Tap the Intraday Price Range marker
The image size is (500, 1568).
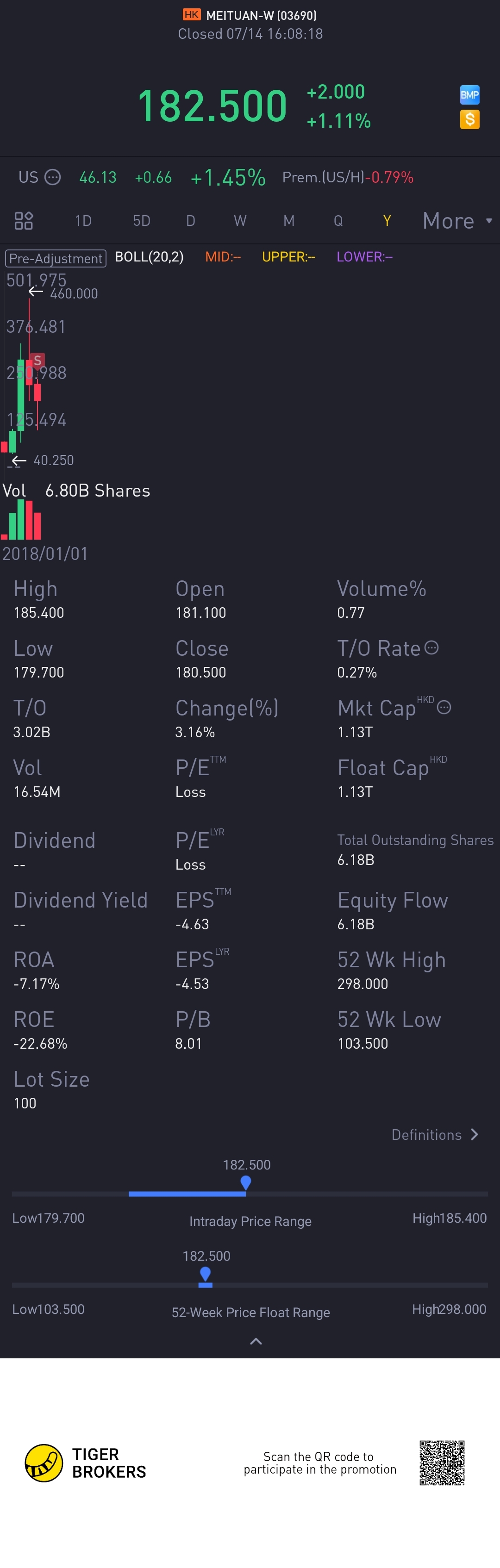click(x=245, y=1182)
